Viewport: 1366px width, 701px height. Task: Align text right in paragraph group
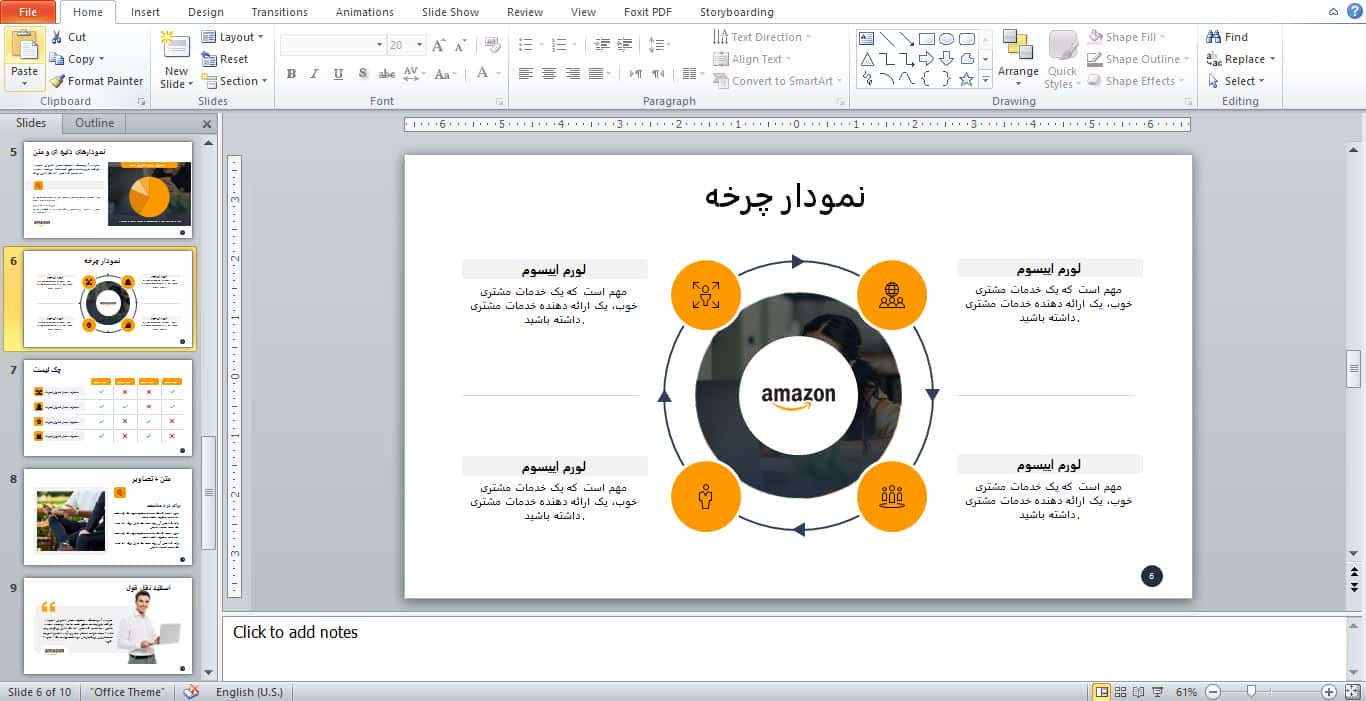click(x=572, y=73)
